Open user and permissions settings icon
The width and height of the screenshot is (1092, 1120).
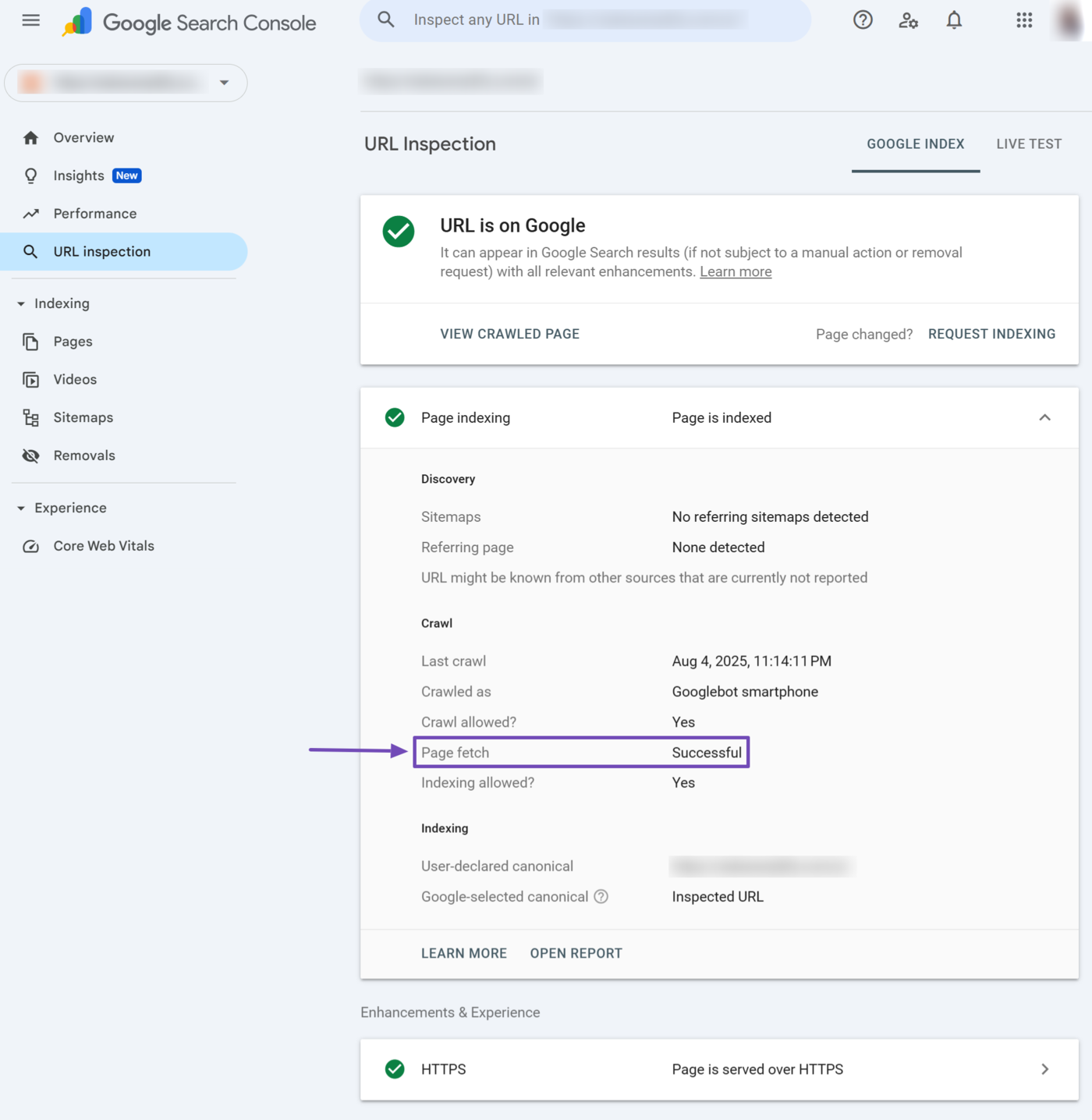pos(908,20)
